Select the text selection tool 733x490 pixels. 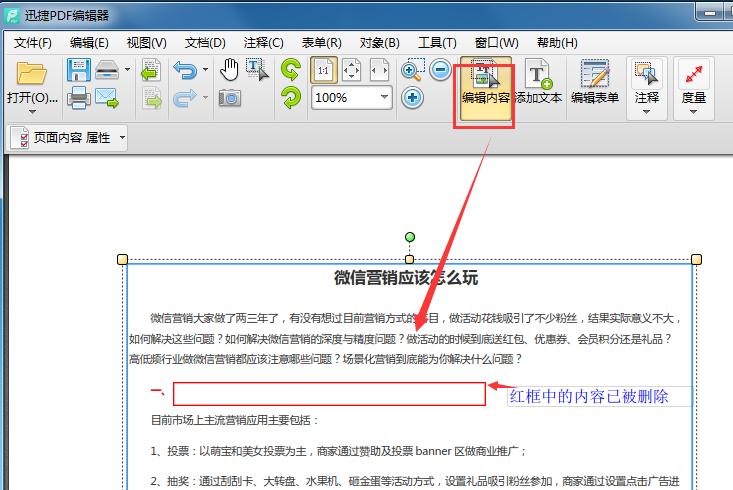tap(257, 70)
